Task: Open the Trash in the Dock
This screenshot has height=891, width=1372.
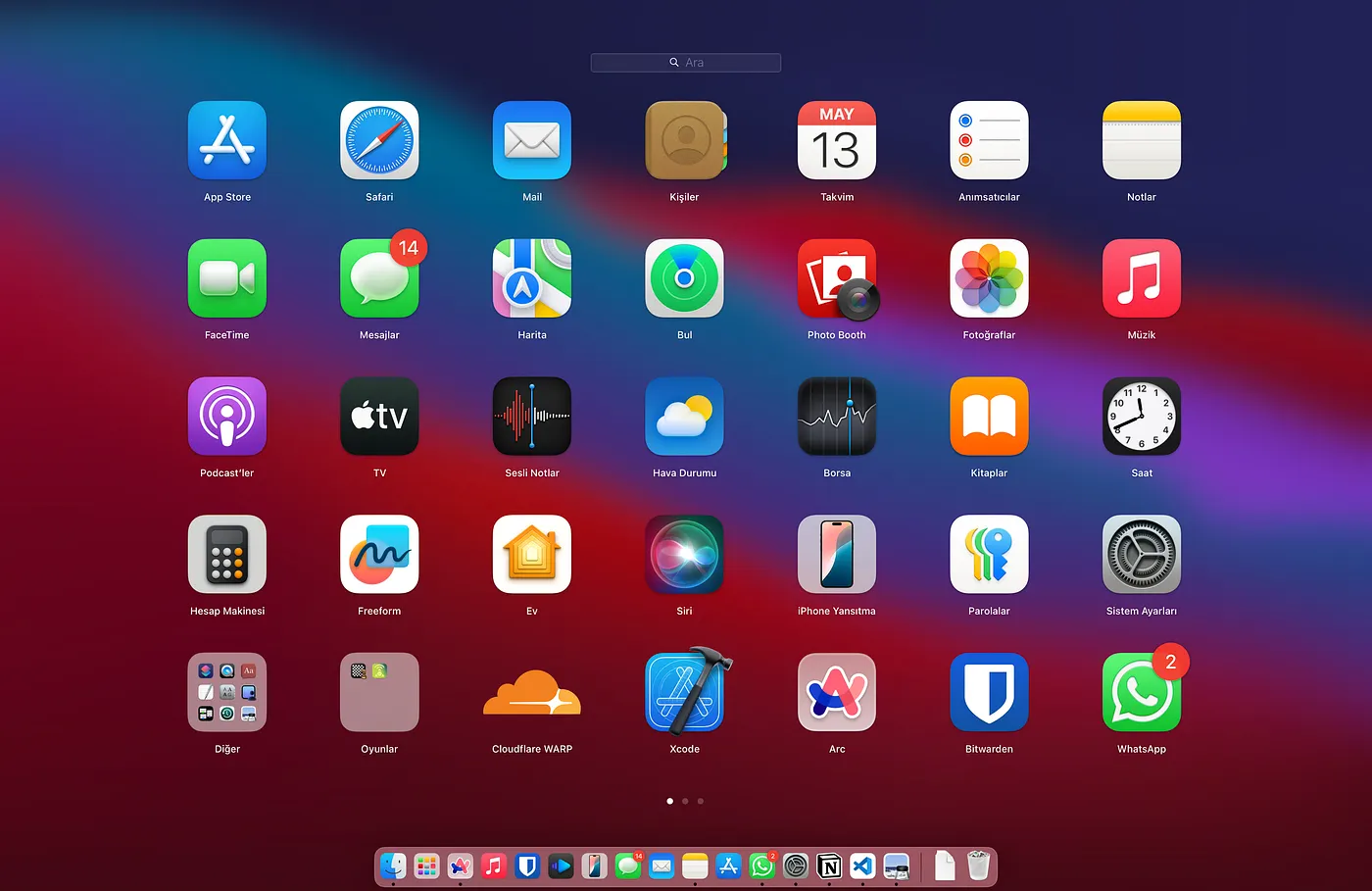Action: [978, 866]
